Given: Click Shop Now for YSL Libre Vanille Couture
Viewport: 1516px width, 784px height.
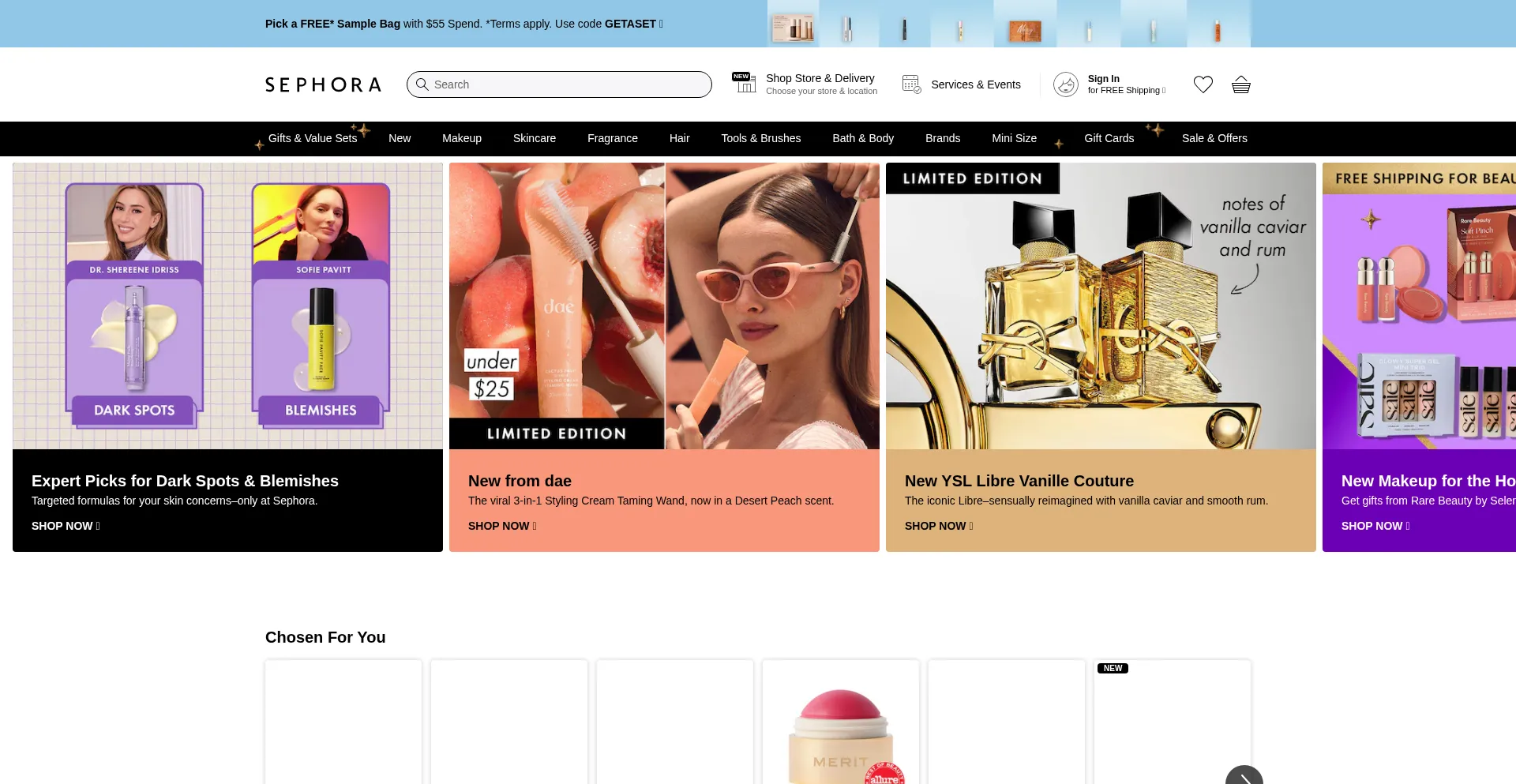Looking at the screenshot, I should 938,526.
